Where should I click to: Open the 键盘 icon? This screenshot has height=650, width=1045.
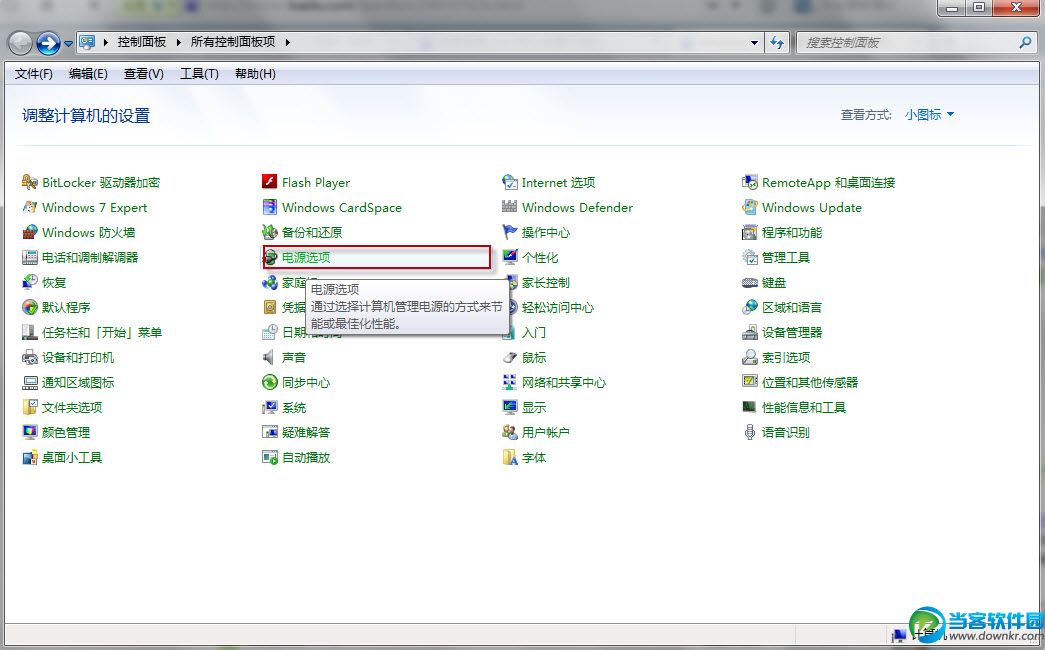[x=750, y=282]
